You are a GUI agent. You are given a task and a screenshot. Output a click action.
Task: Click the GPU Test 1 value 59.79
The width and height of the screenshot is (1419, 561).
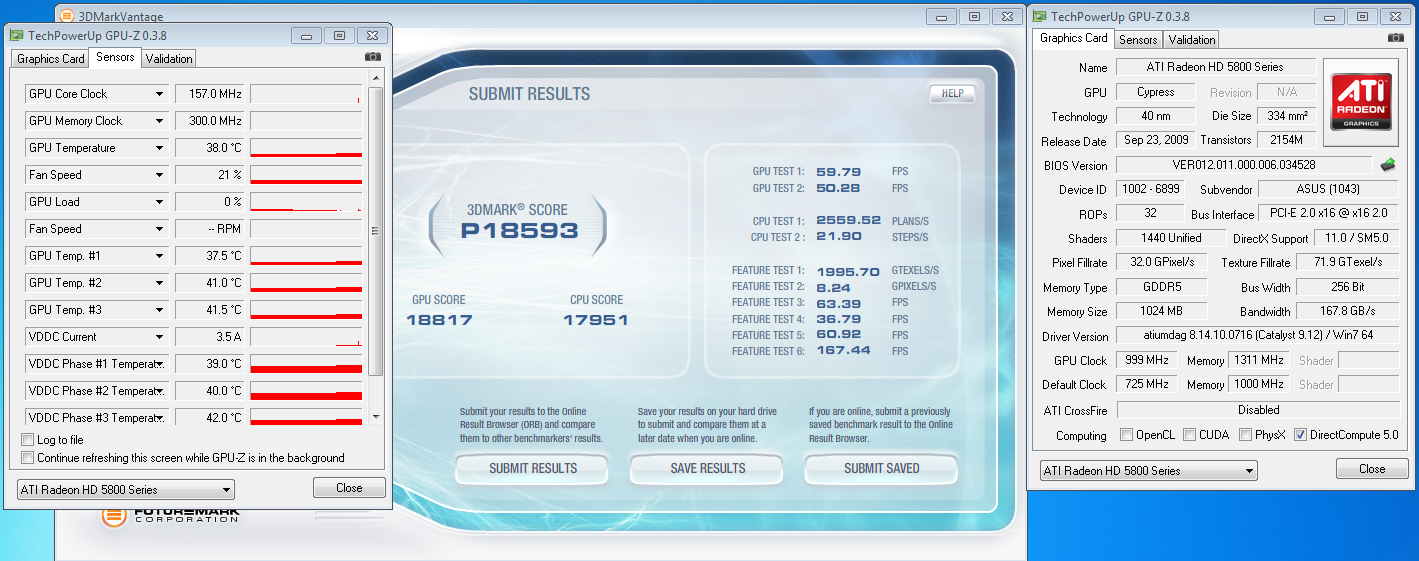coord(838,172)
